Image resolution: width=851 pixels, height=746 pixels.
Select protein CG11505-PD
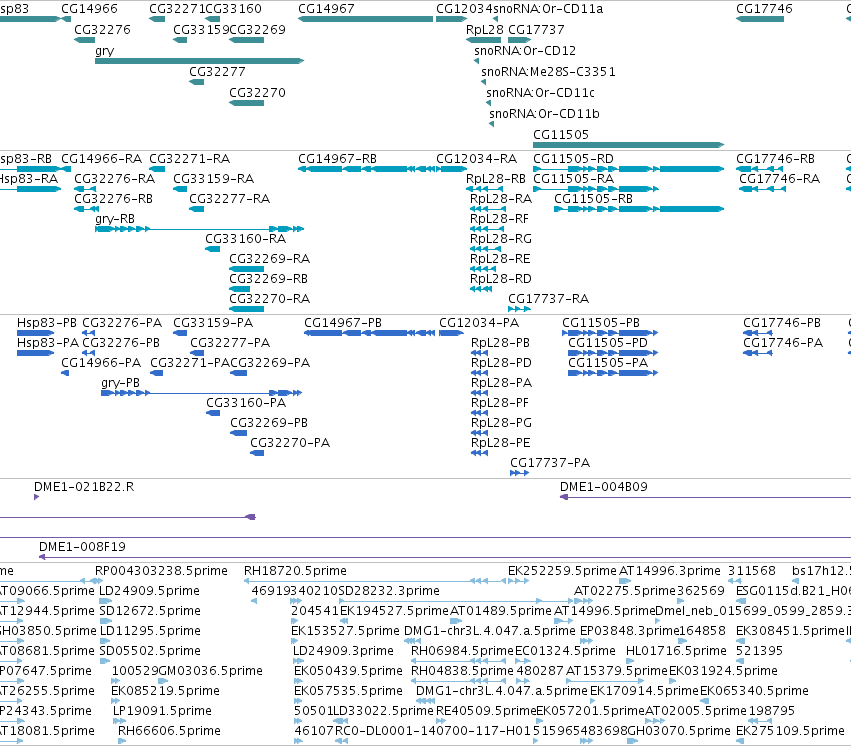608,343
